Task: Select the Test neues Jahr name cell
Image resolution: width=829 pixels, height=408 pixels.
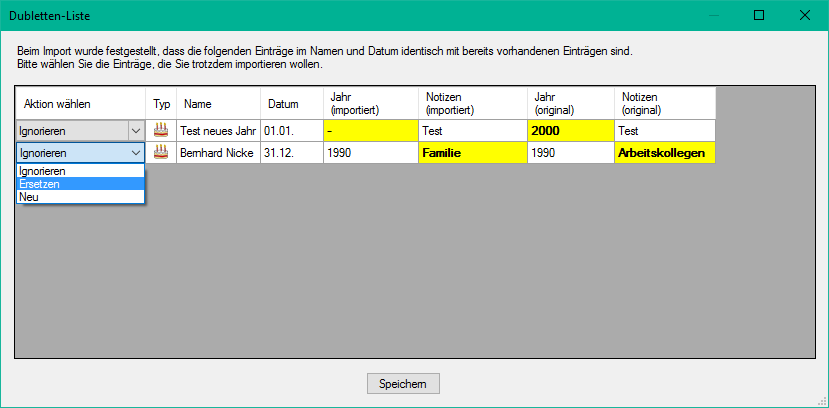Action: tap(218, 131)
